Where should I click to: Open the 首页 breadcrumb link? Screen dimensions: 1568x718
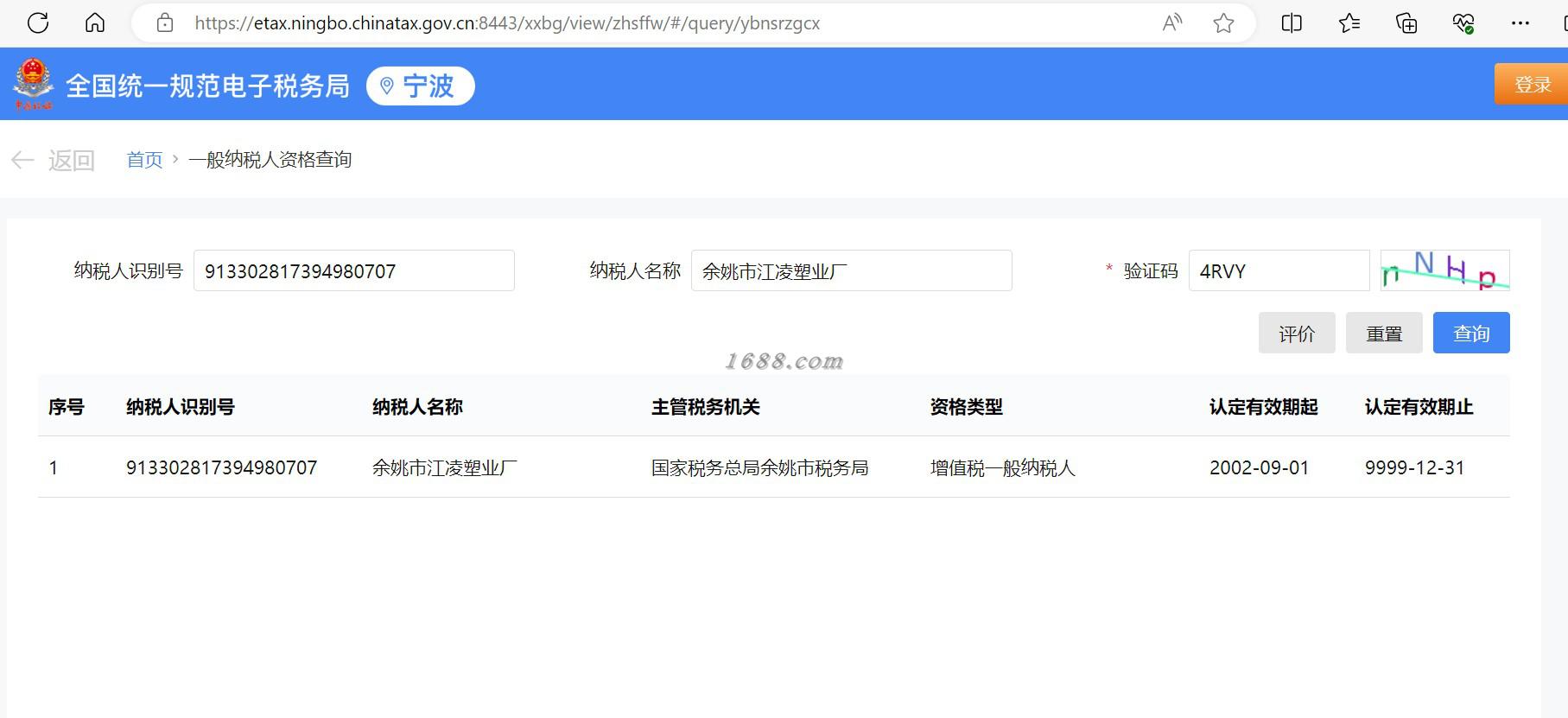[144, 160]
